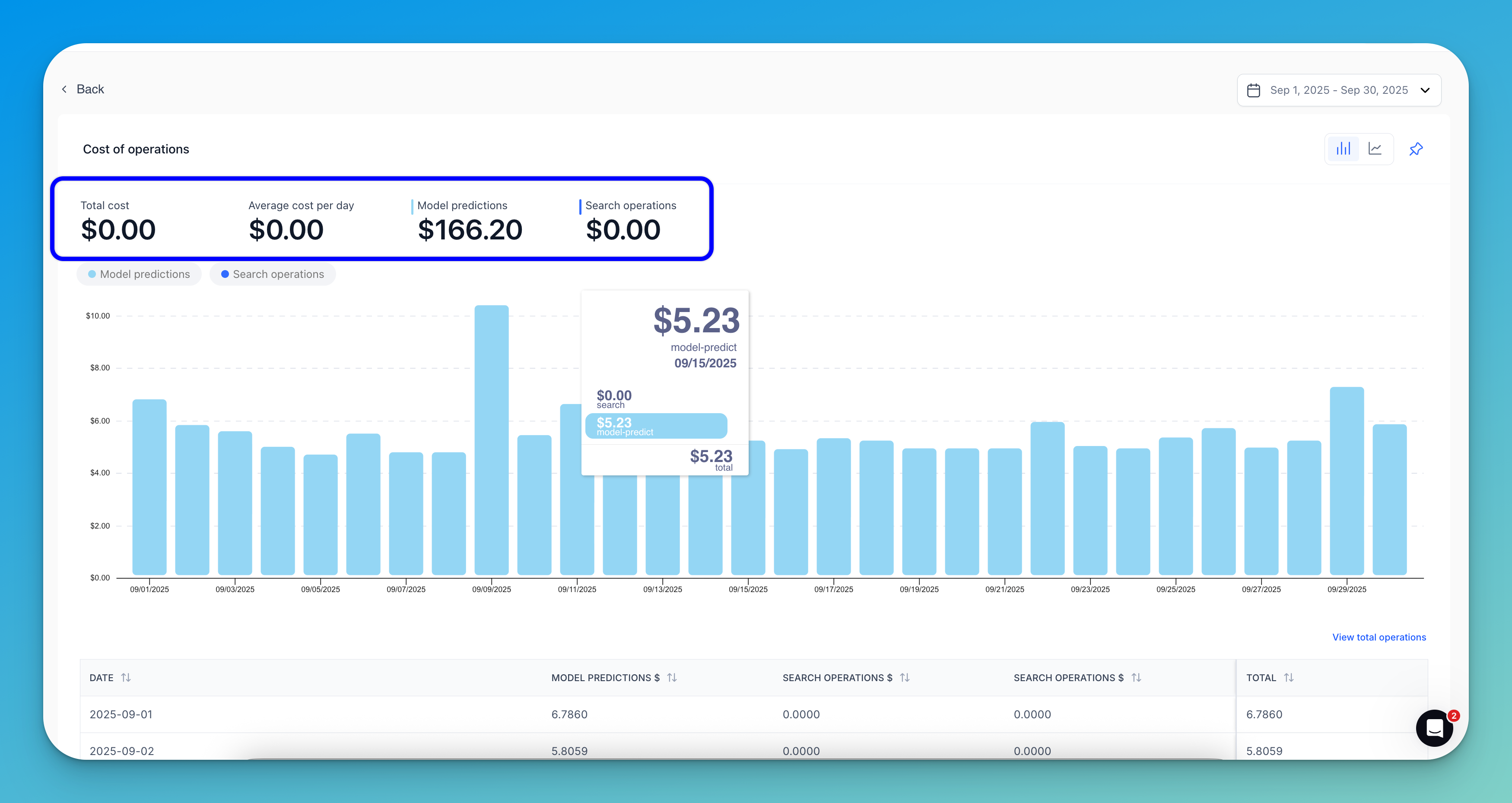Viewport: 1512px width, 803px height.
Task: Sort table by Date column
Action: tap(126, 677)
